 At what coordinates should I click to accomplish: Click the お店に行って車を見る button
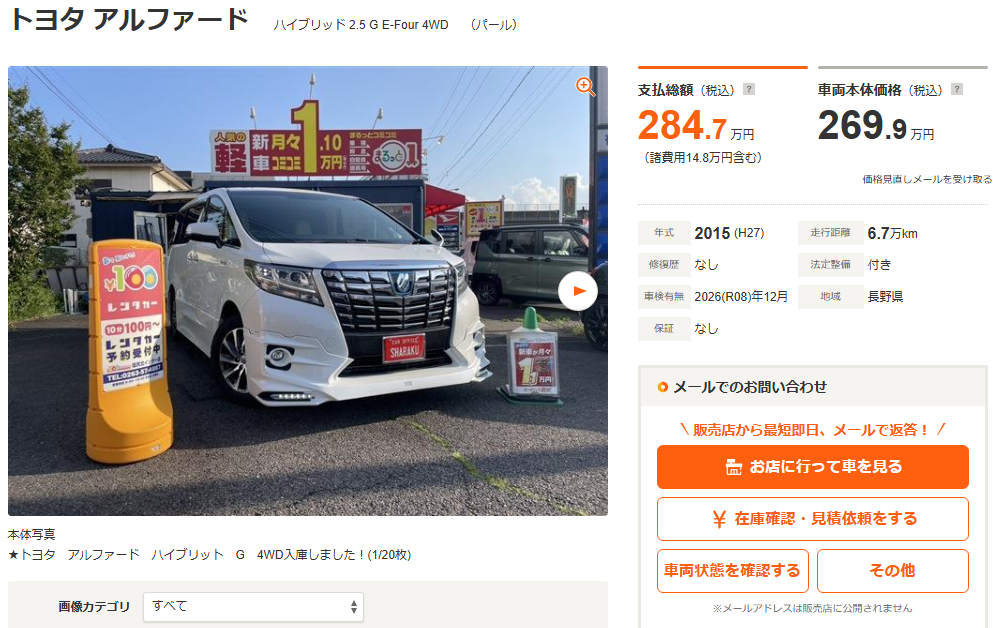(x=813, y=467)
